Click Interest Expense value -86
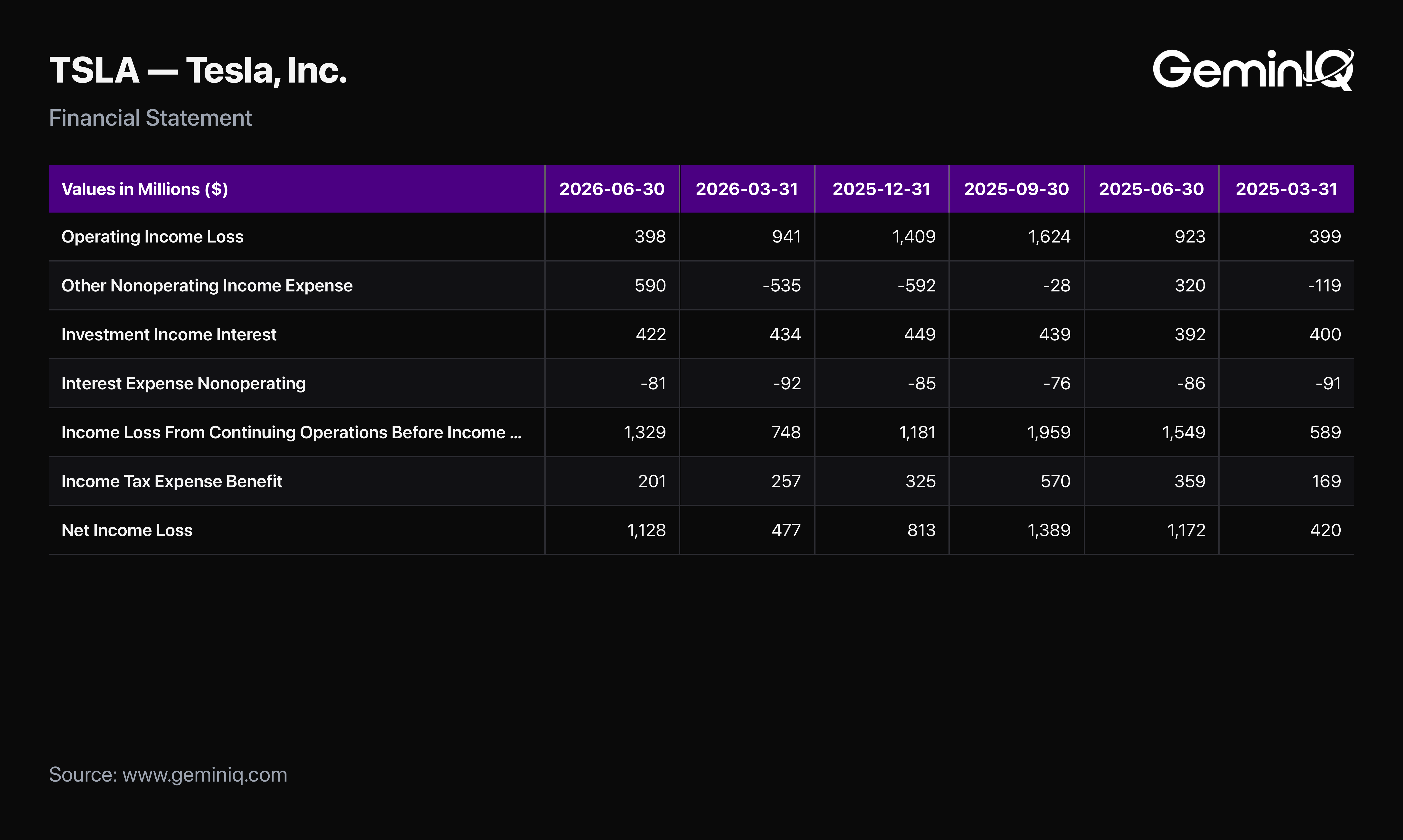This screenshot has height=840, width=1403. coord(1191,383)
